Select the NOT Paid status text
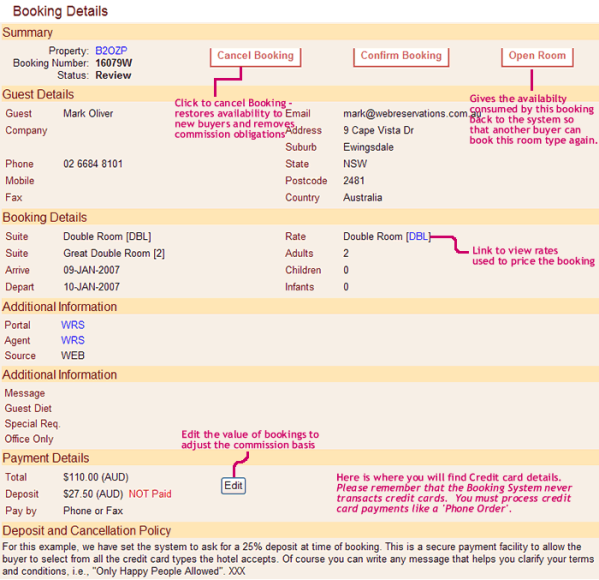Image resolution: width=599 pixels, height=580 pixels. click(150, 494)
